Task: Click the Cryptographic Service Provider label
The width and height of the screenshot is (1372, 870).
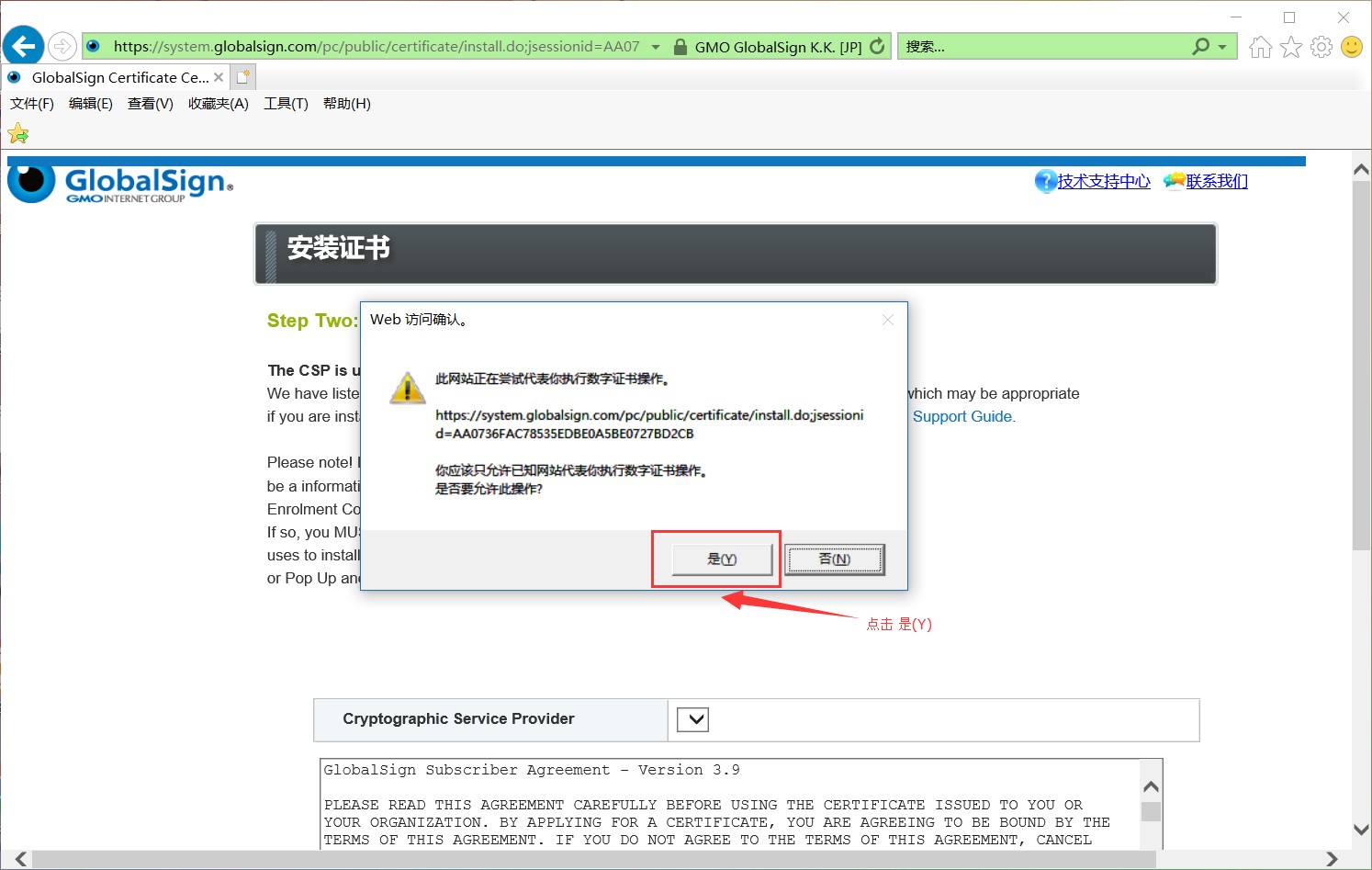Action: pyautogui.click(x=458, y=719)
